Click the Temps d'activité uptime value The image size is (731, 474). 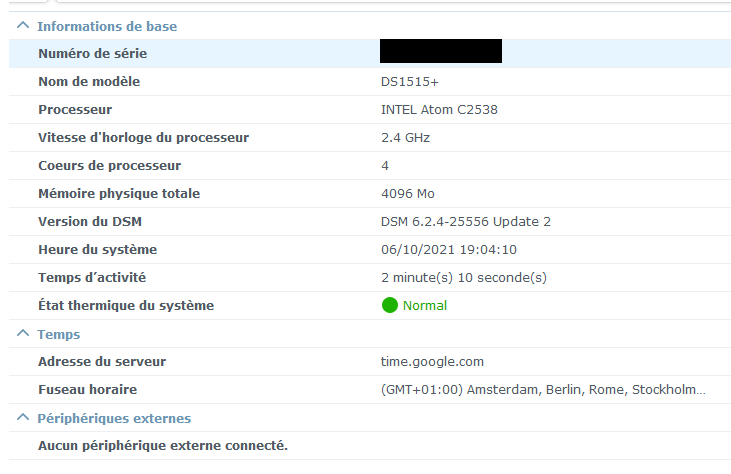tap(464, 277)
